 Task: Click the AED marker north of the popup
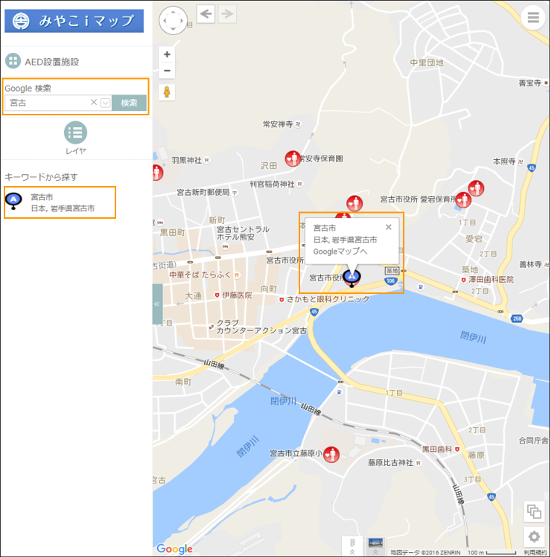tap(355, 204)
